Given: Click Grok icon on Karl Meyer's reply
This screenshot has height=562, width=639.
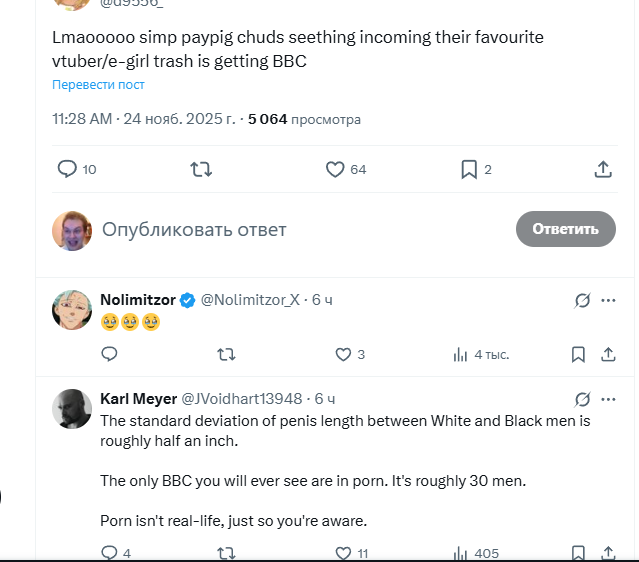Looking at the screenshot, I should [581, 398].
